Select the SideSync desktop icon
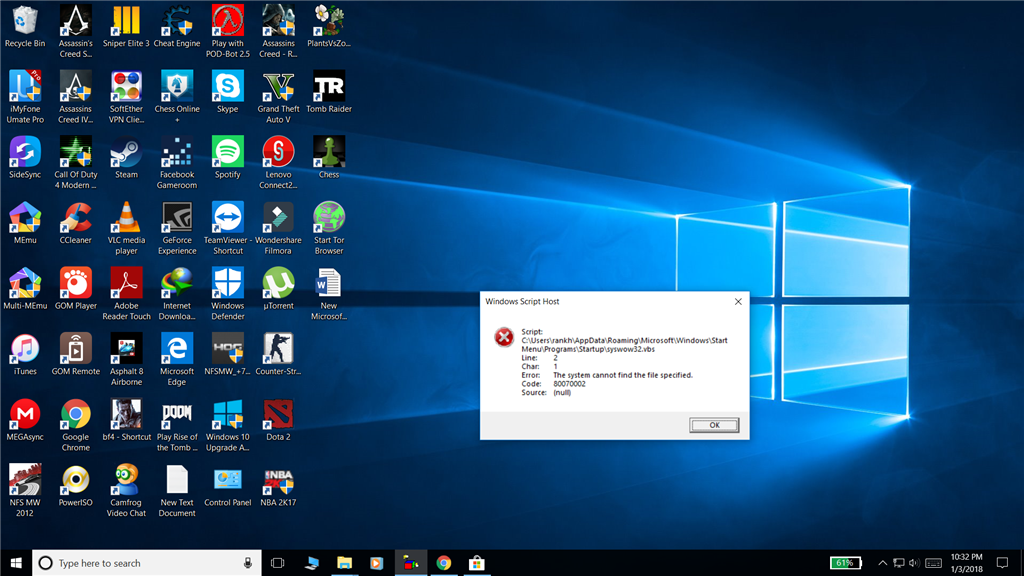1024x576 pixels. coord(25,157)
